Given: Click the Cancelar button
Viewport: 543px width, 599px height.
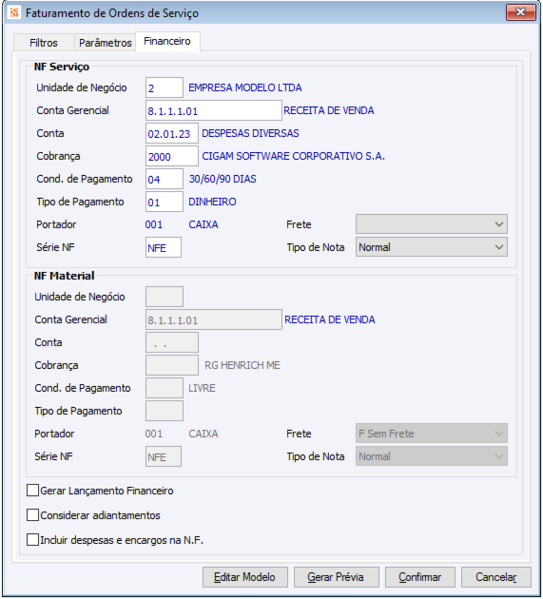Looking at the screenshot, I should [x=496, y=577].
